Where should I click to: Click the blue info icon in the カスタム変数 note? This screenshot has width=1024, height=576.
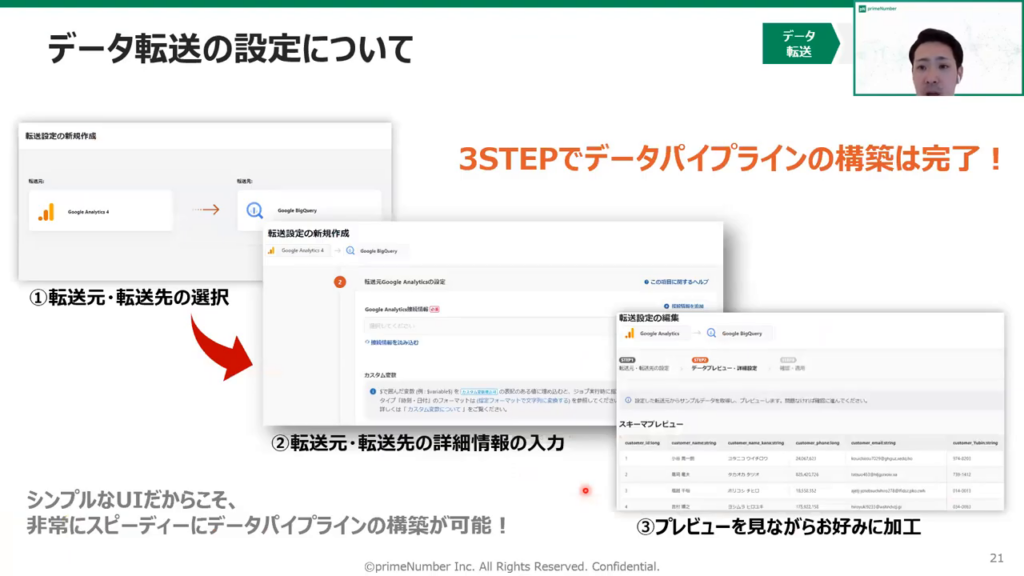pyautogui.click(x=372, y=391)
